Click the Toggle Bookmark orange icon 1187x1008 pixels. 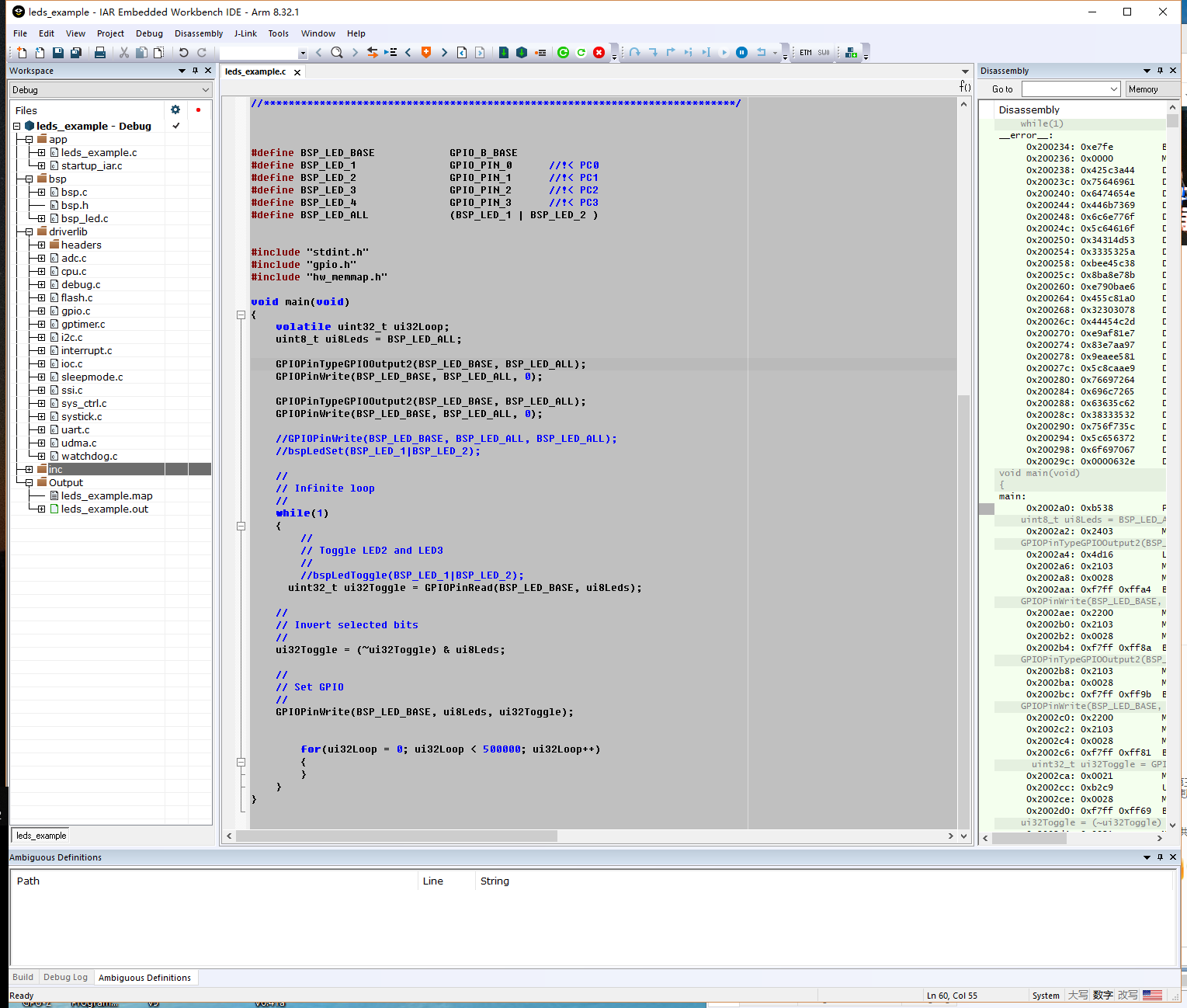425,53
